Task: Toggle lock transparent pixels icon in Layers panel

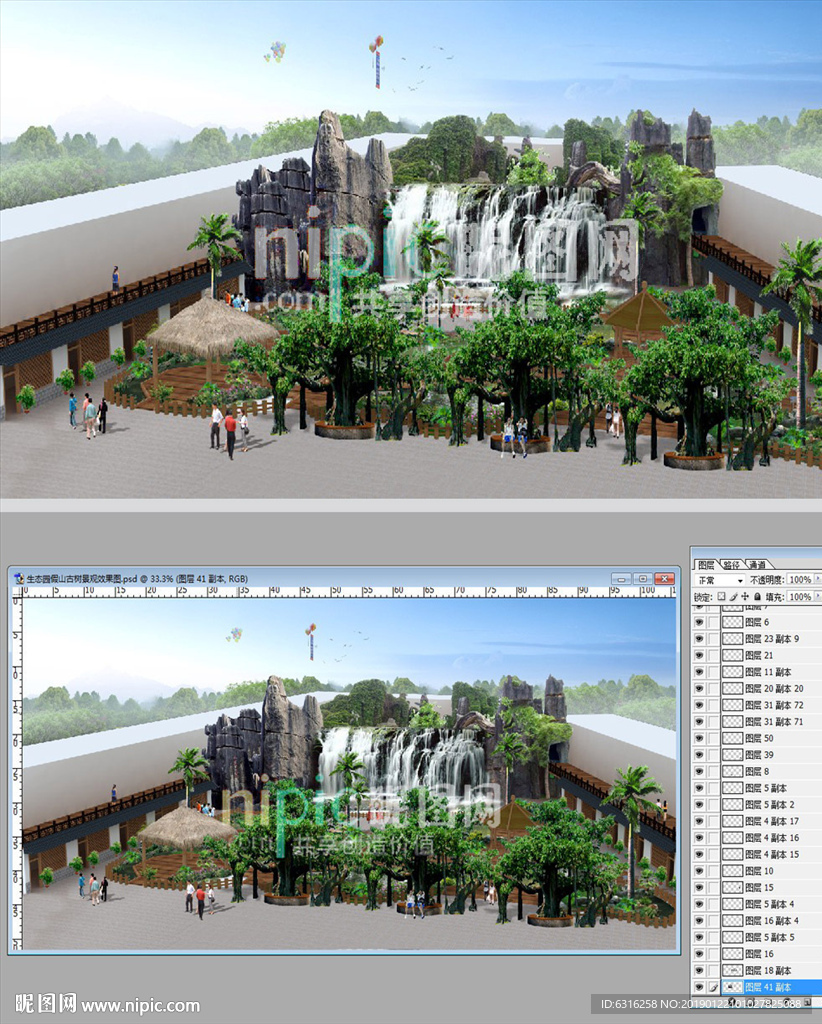Action: point(721,597)
